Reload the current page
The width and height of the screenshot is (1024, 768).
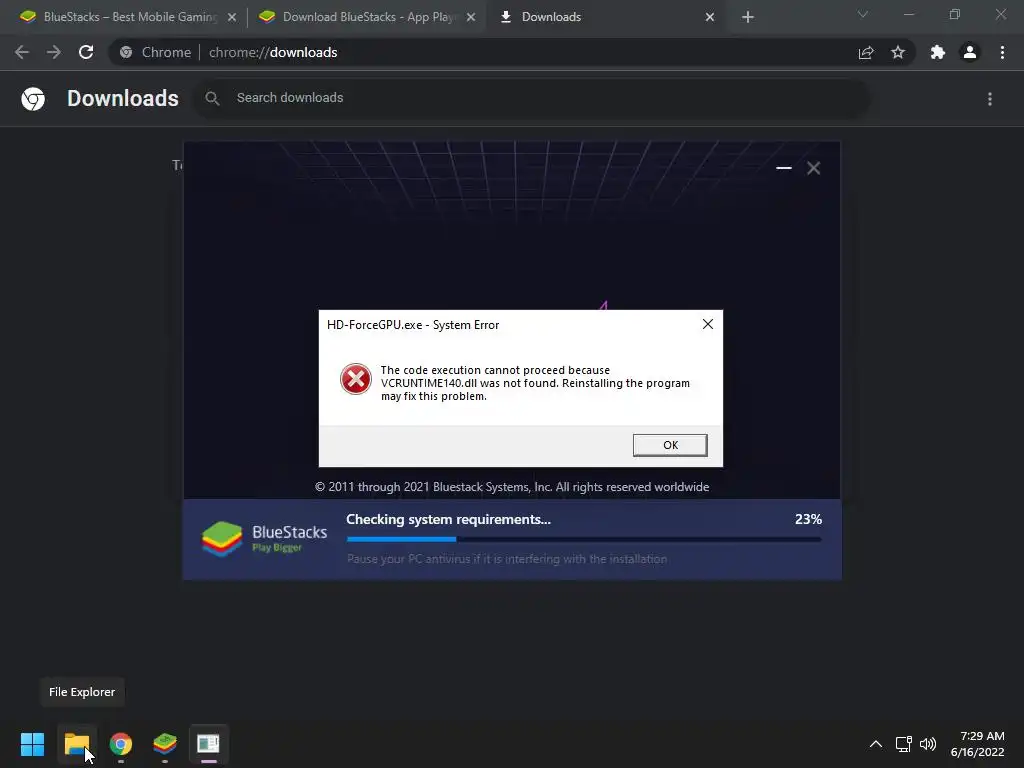[x=86, y=52]
